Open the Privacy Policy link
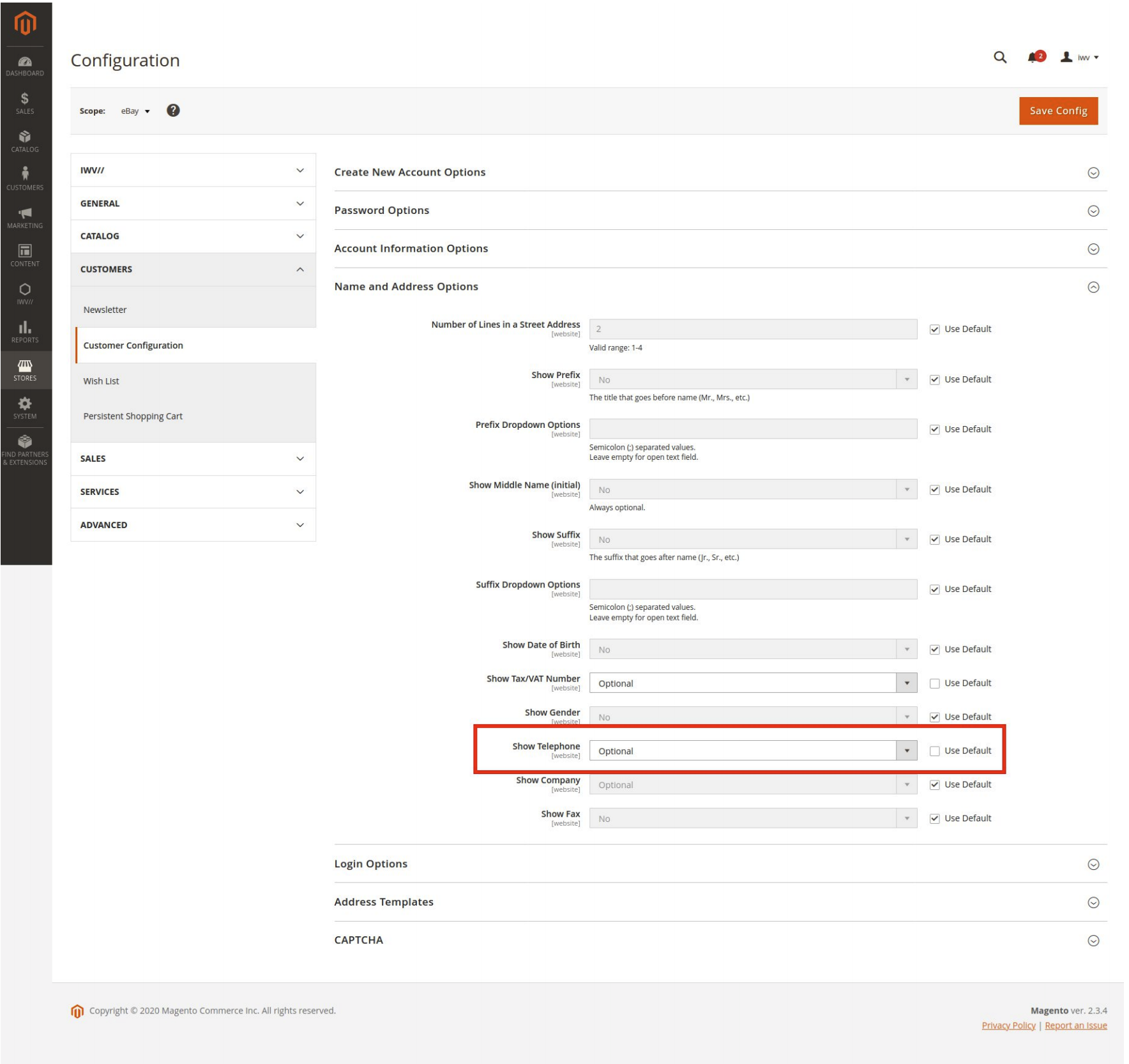Image resolution: width=1129 pixels, height=1064 pixels. pyautogui.click(x=1008, y=1026)
